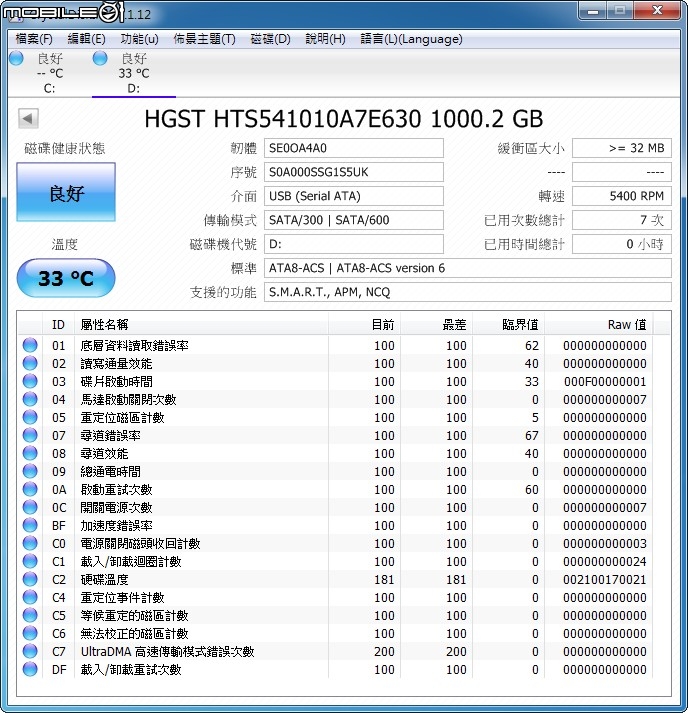The height and width of the screenshot is (713, 688).
Task: Select the C: drive tab
Action: (49, 73)
